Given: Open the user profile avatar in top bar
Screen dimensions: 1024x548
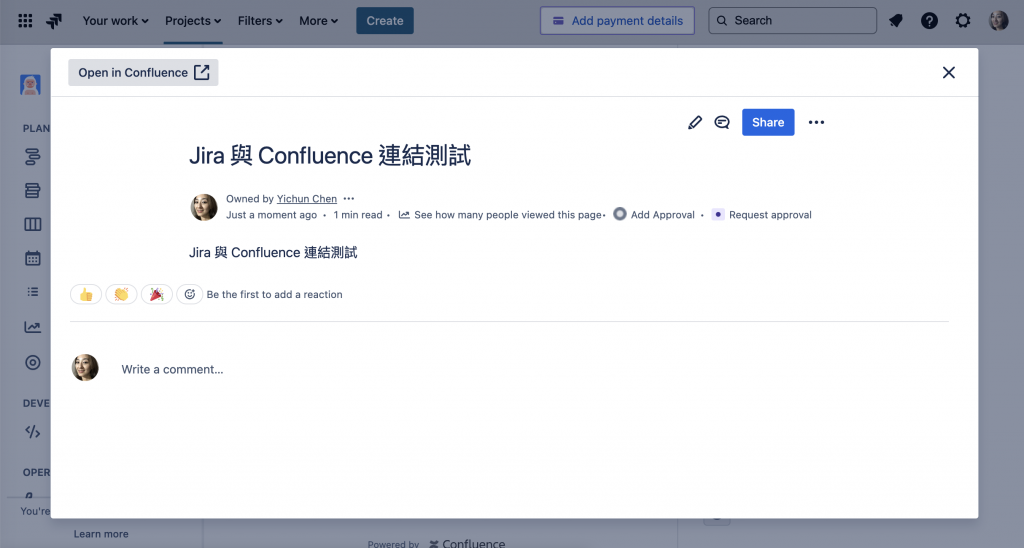Looking at the screenshot, I should point(999,21).
